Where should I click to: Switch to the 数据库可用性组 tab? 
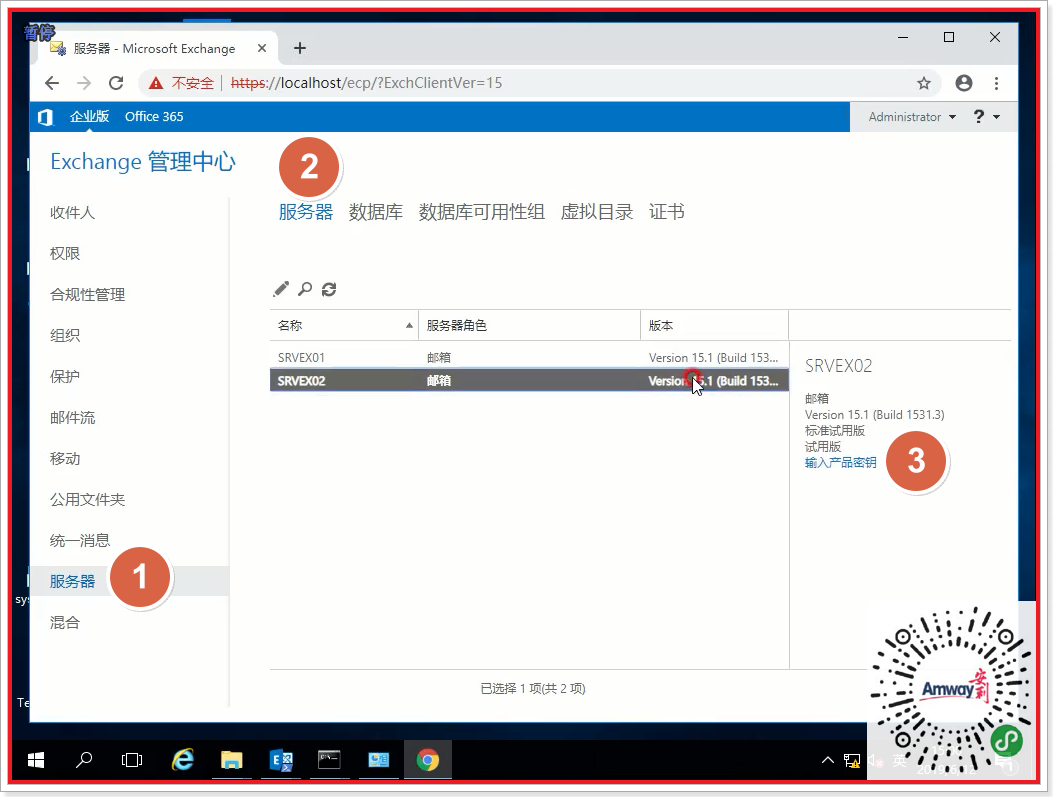tap(482, 212)
